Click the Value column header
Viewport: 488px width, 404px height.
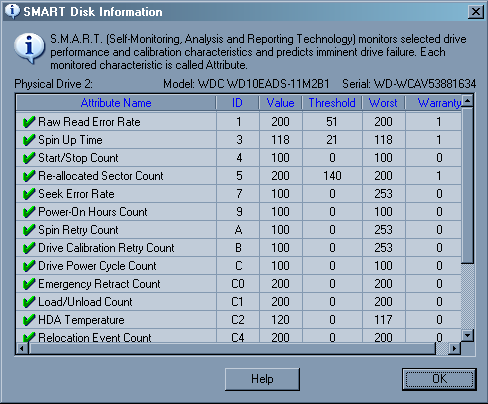(x=280, y=103)
